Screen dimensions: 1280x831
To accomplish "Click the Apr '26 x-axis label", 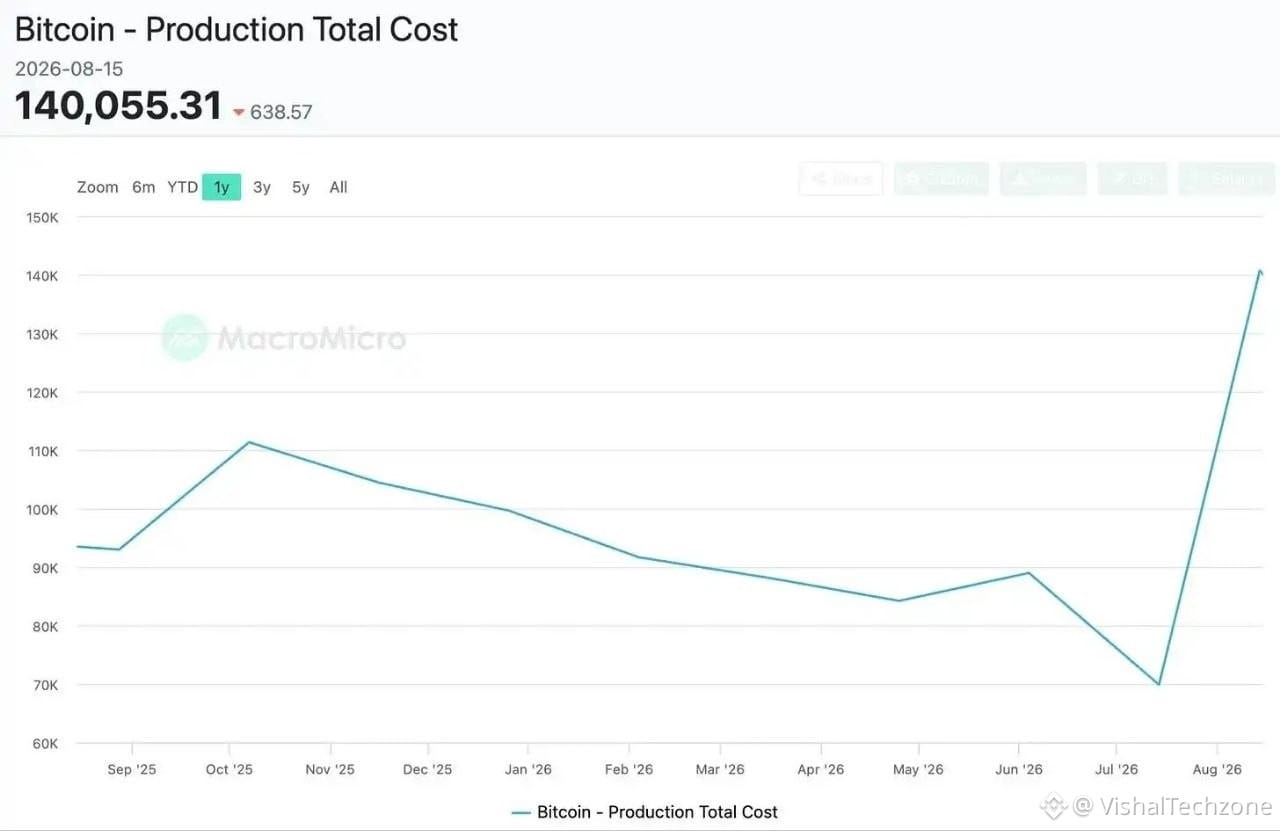I will (821, 769).
